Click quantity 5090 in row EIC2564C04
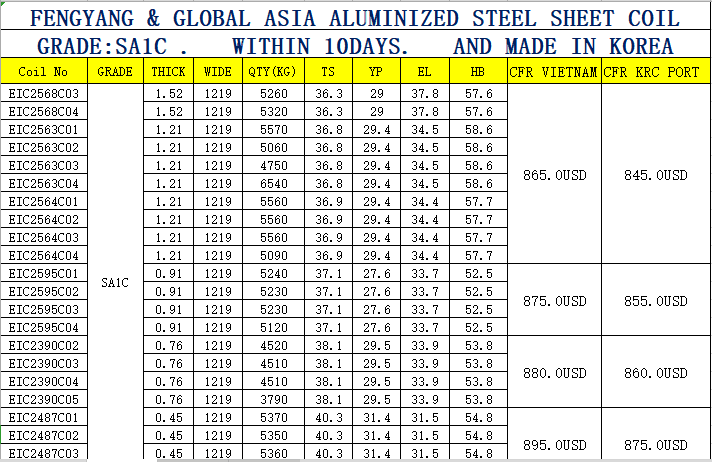712x462 pixels. tap(273, 255)
